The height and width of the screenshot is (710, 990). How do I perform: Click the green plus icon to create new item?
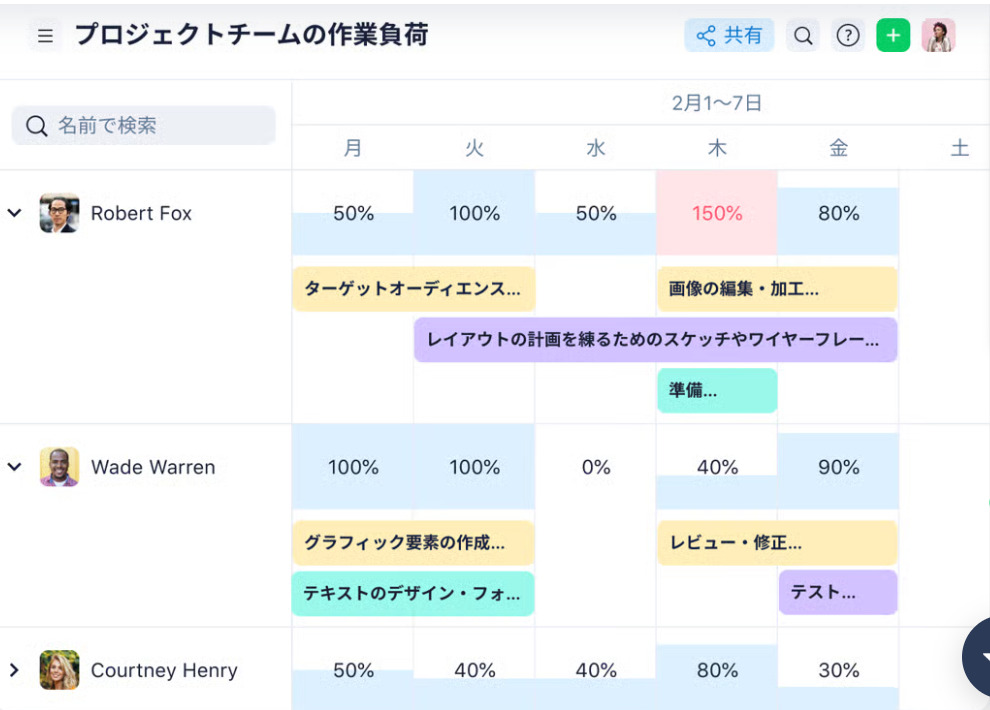click(x=892, y=34)
